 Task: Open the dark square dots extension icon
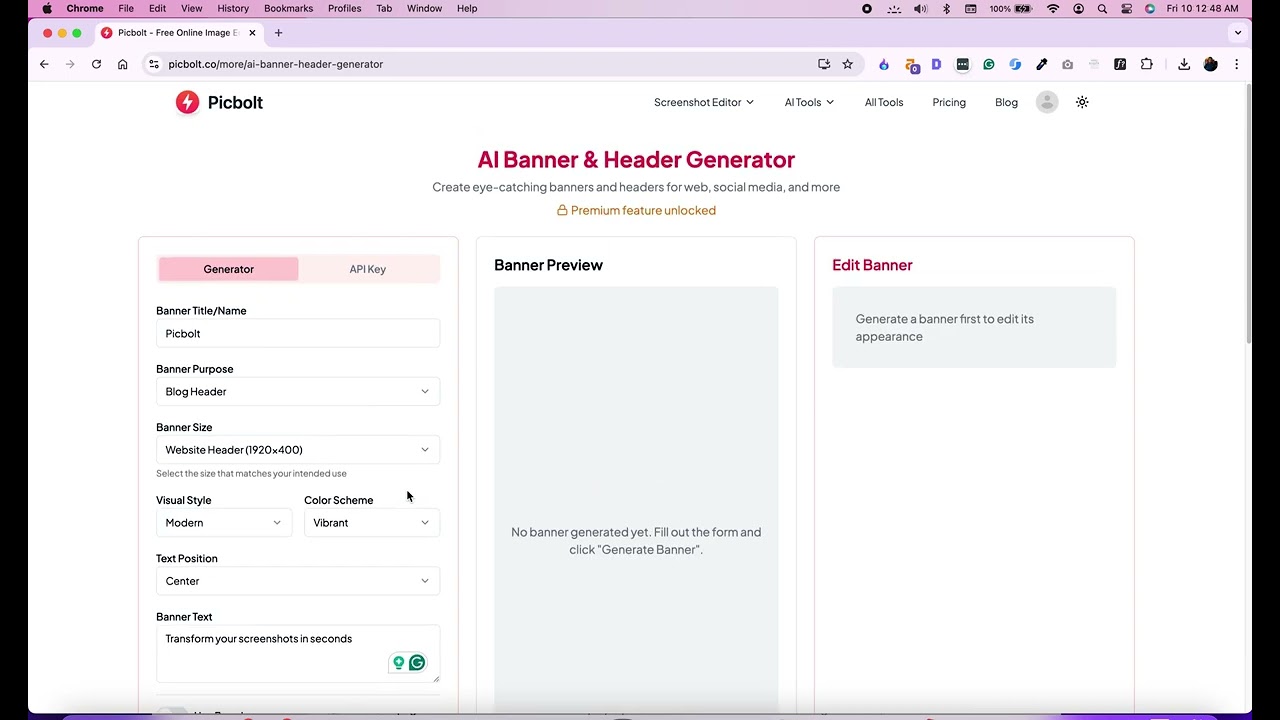point(962,64)
